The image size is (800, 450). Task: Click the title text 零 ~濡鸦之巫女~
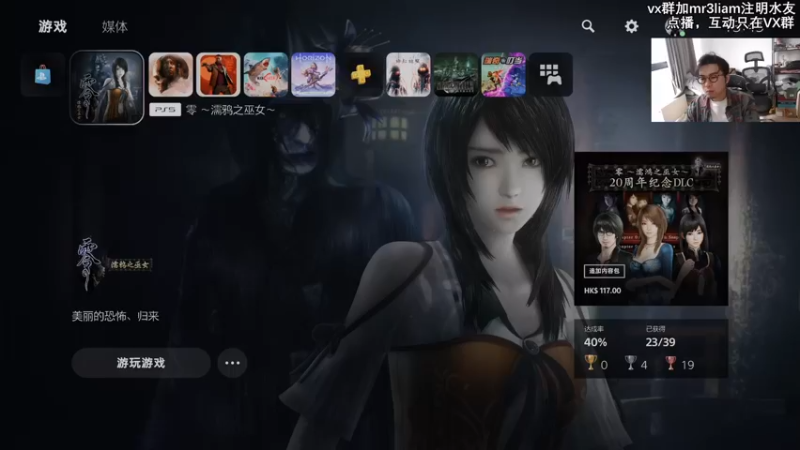231,110
